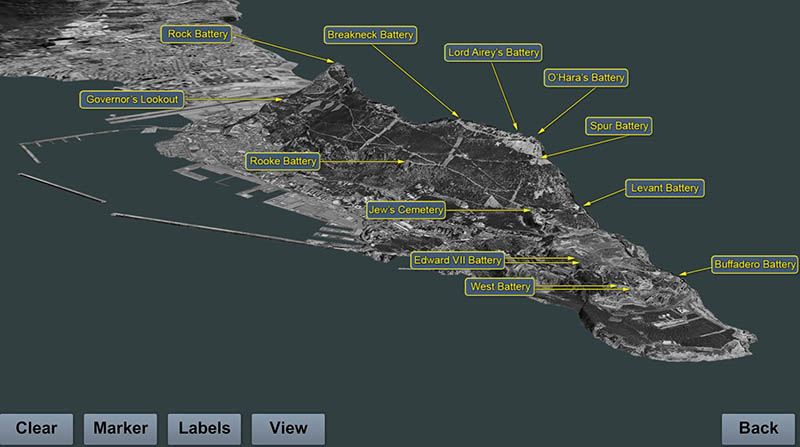Image resolution: width=800 pixels, height=447 pixels.
Task: Open the View button
Action: [x=288, y=429]
